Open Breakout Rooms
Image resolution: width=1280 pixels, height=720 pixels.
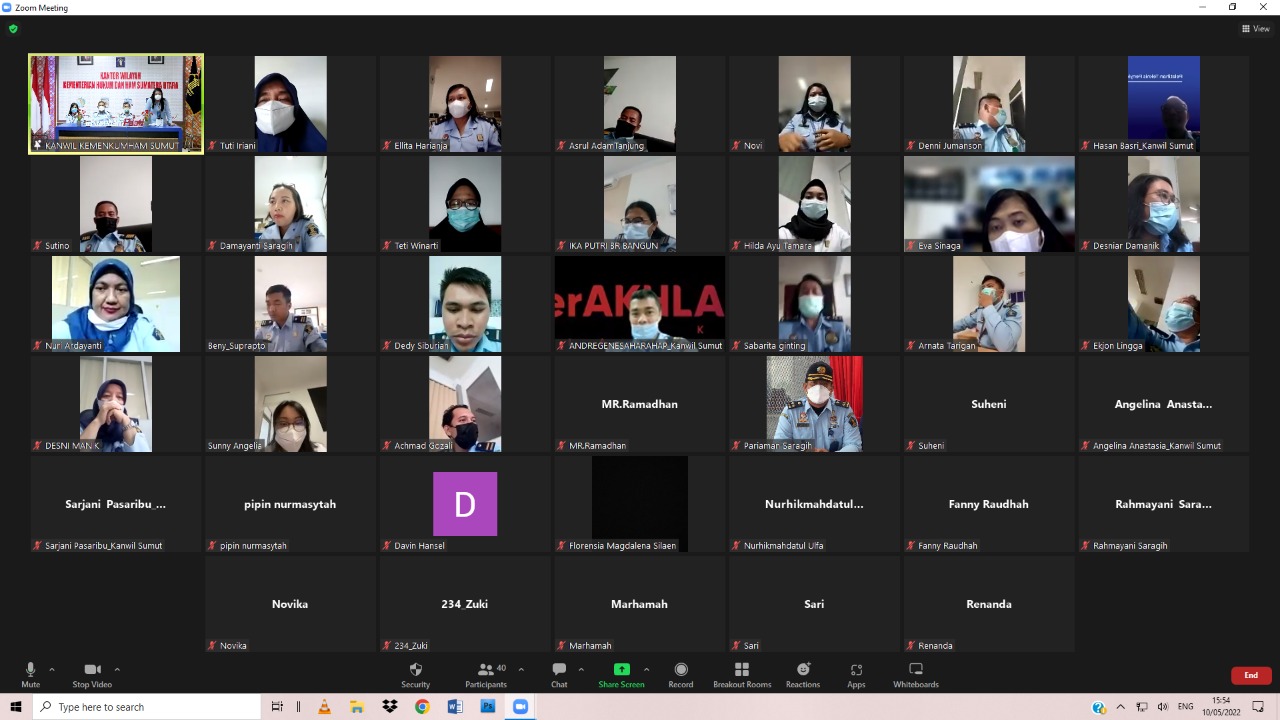[742, 674]
